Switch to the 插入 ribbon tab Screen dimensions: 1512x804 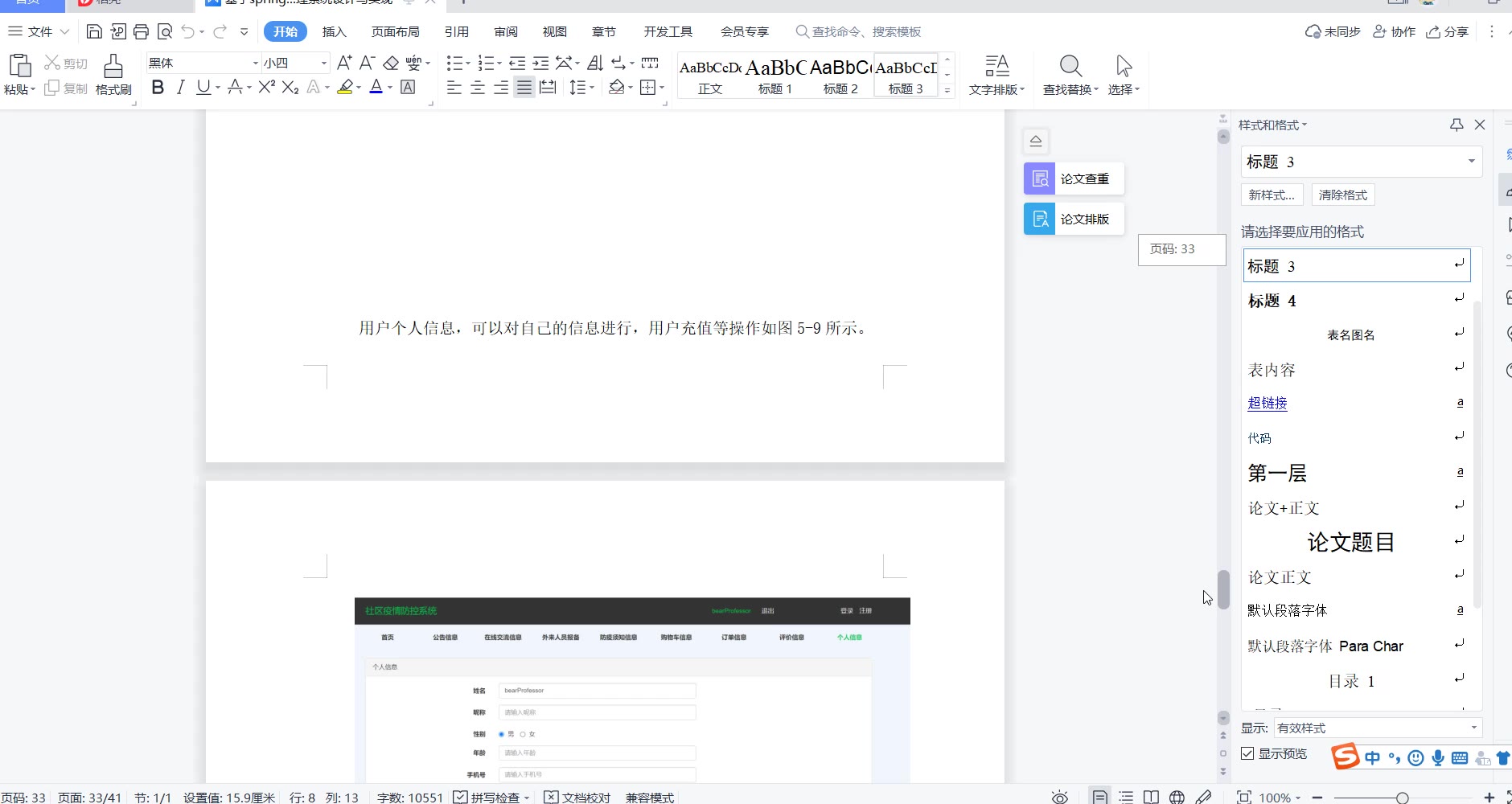[x=334, y=32]
